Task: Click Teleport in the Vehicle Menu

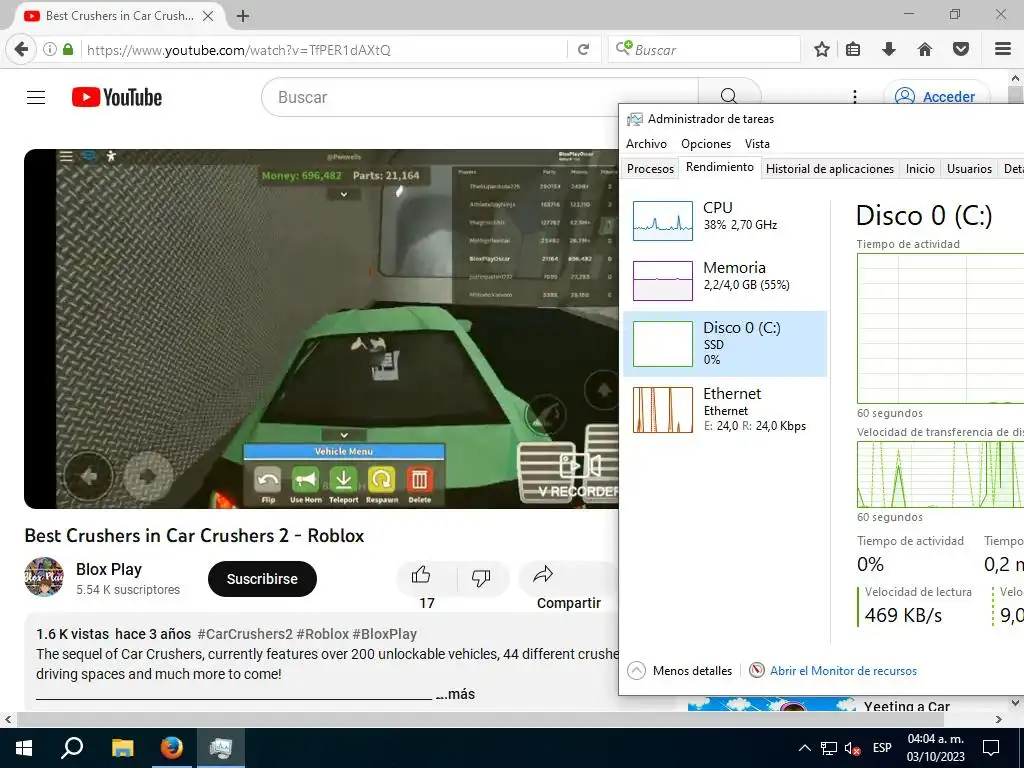Action: pyautogui.click(x=344, y=485)
